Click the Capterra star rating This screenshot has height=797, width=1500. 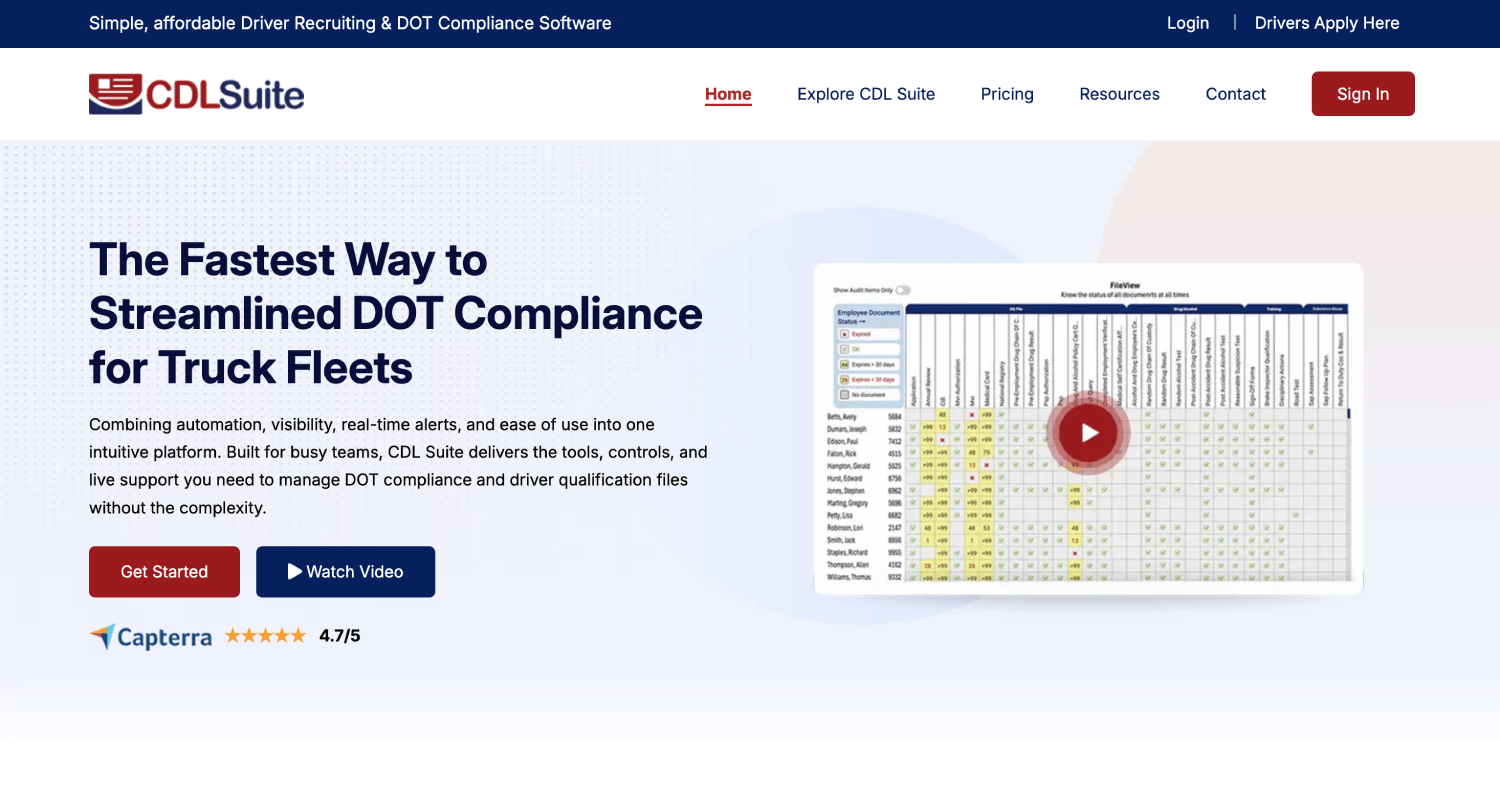[x=265, y=635]
